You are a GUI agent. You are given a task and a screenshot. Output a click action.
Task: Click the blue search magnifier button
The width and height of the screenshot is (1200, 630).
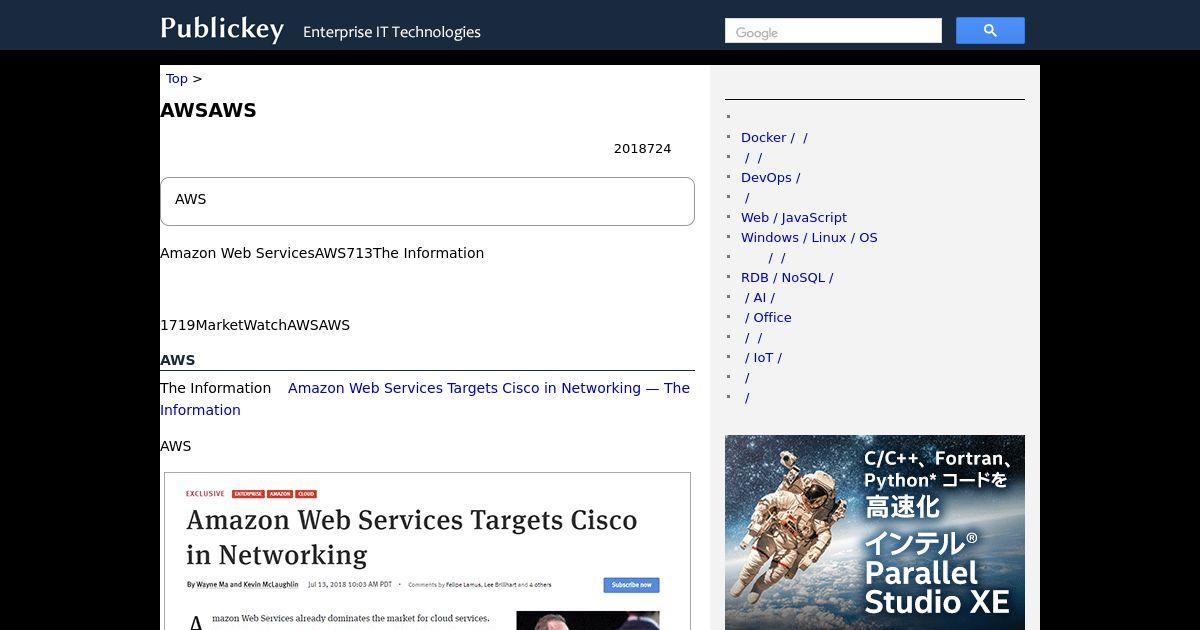pos(990,31)
